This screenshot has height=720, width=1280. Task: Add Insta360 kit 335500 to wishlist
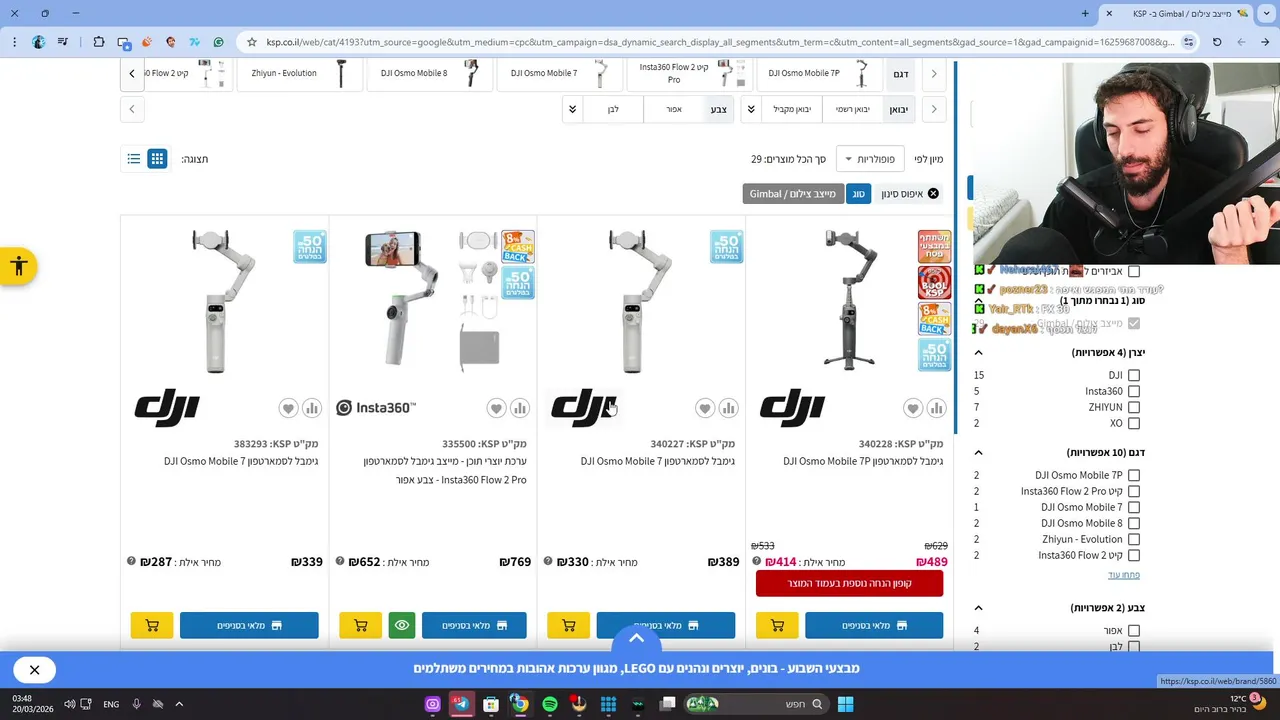(496, 408)
